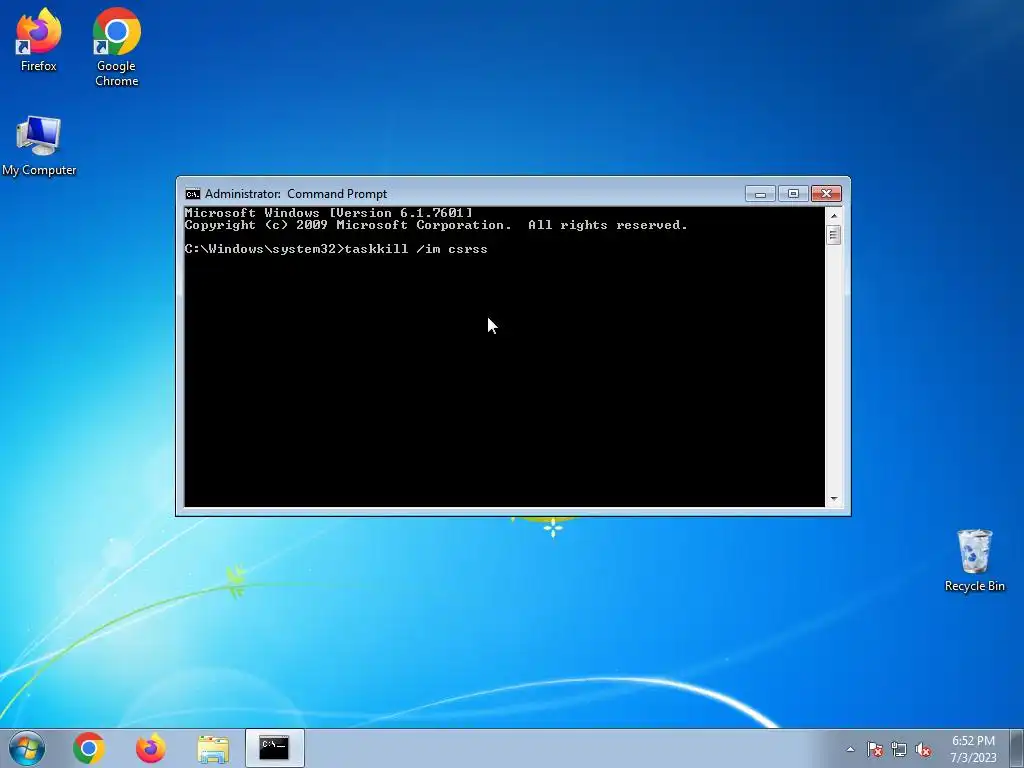This screenshot has height=768, width=1024.
Task: Click the Copyright 2009 Microsoft Corporation line
Action: pyautogui.click(x=436, y=225)
